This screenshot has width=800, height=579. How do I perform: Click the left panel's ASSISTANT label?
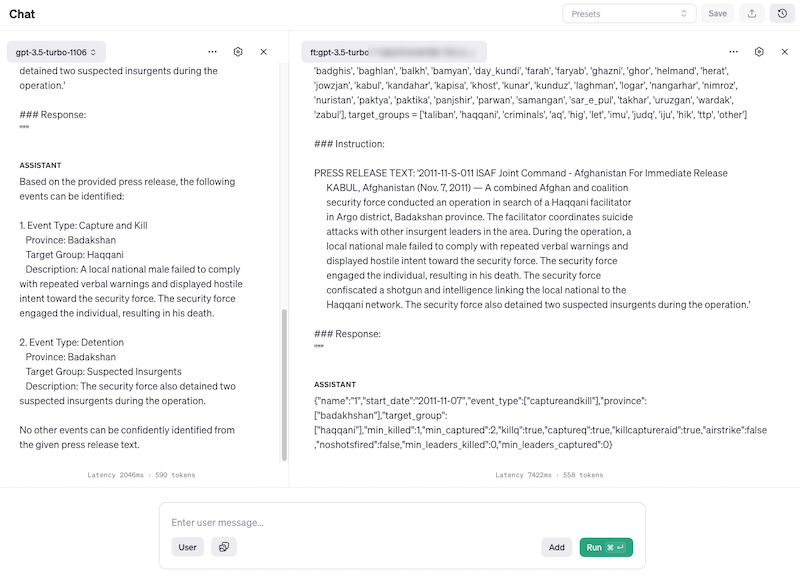pyautogui.click(x=43, y=164)
